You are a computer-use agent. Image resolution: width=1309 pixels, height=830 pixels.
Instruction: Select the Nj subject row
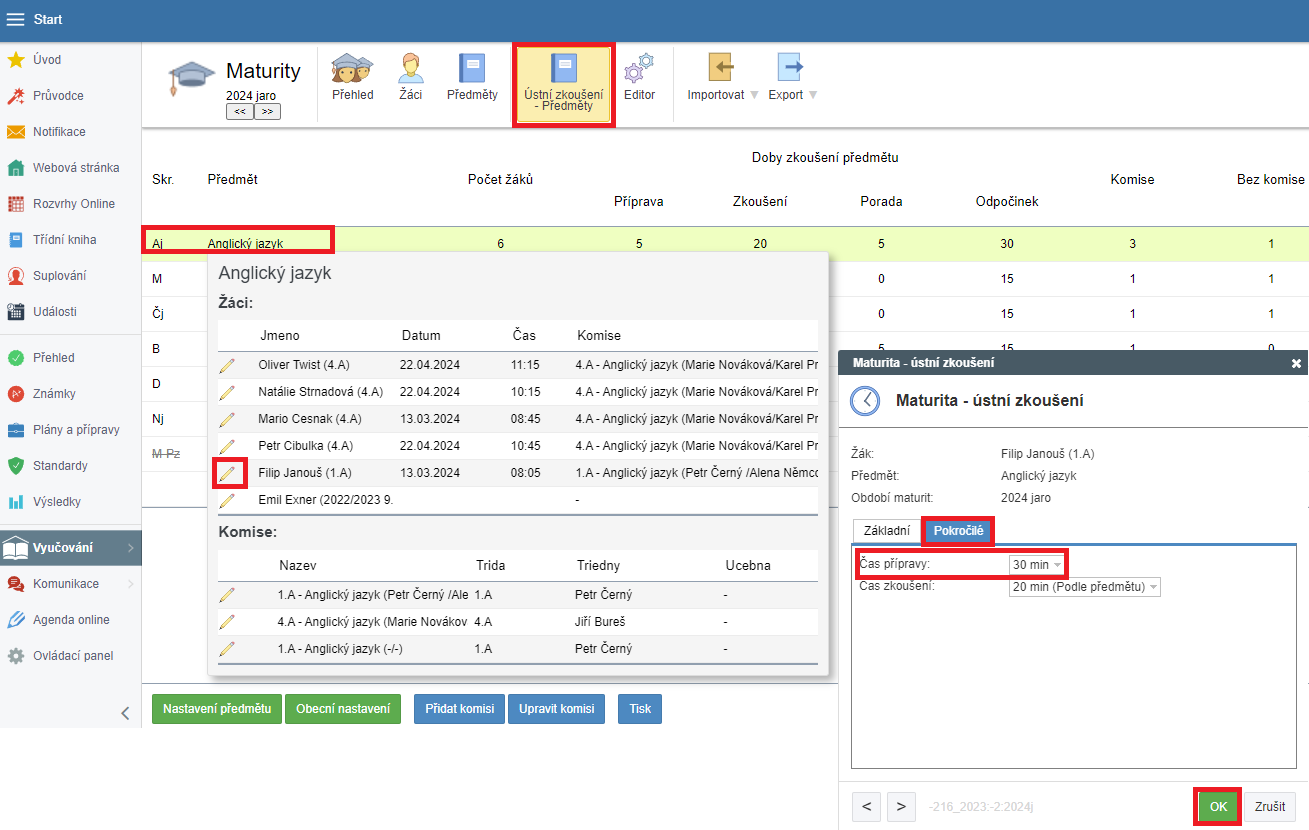coord(174,419)
